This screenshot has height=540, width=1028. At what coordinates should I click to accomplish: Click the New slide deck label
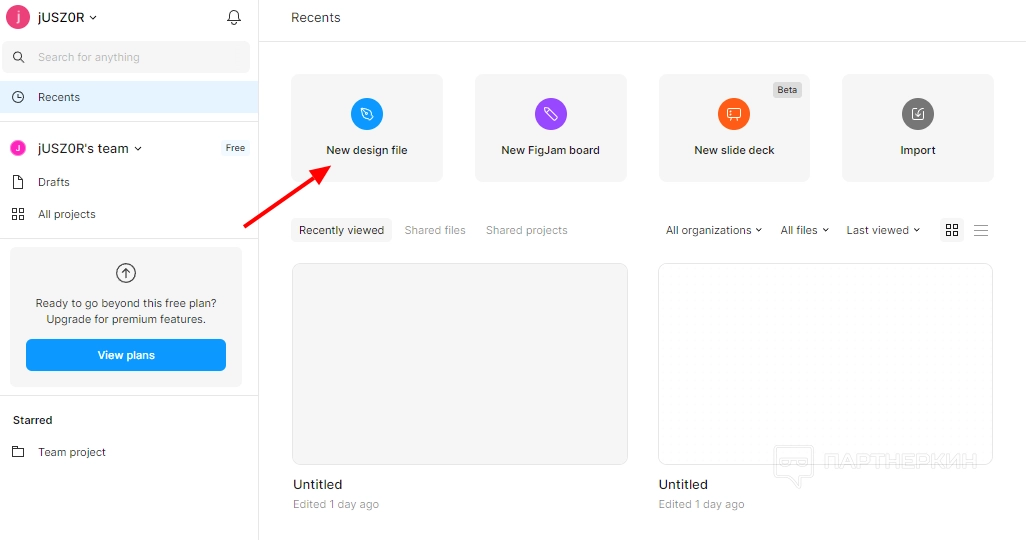pyautogui.click(x=734, y=150)
